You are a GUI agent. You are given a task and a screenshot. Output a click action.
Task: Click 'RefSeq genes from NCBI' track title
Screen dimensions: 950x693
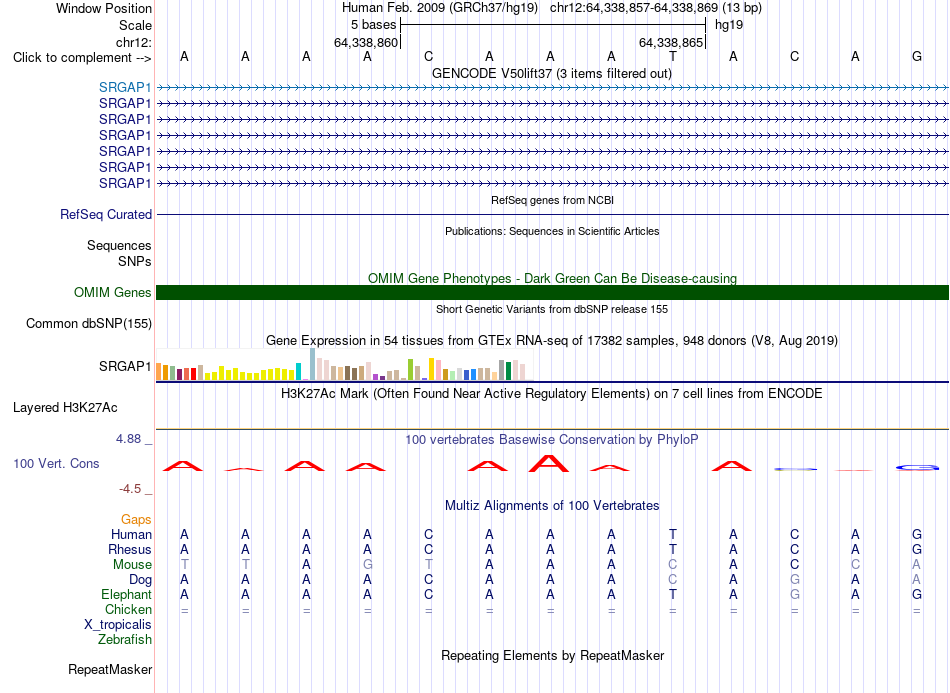coord(553,200)
